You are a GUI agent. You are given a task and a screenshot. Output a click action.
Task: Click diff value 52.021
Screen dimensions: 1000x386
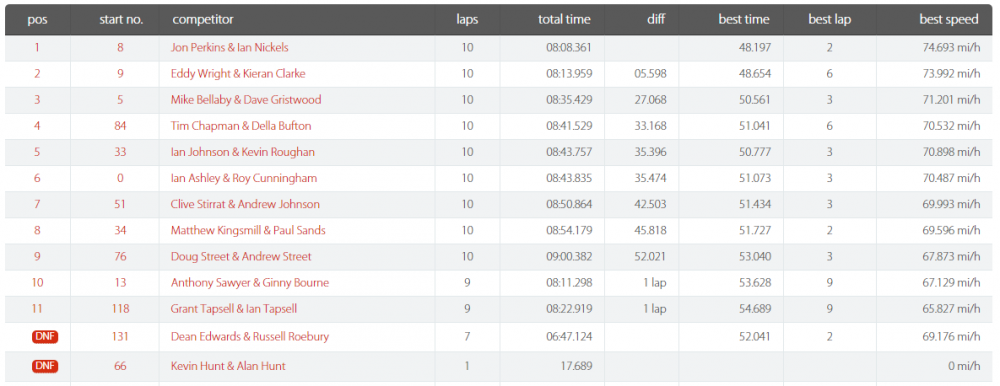651,257
